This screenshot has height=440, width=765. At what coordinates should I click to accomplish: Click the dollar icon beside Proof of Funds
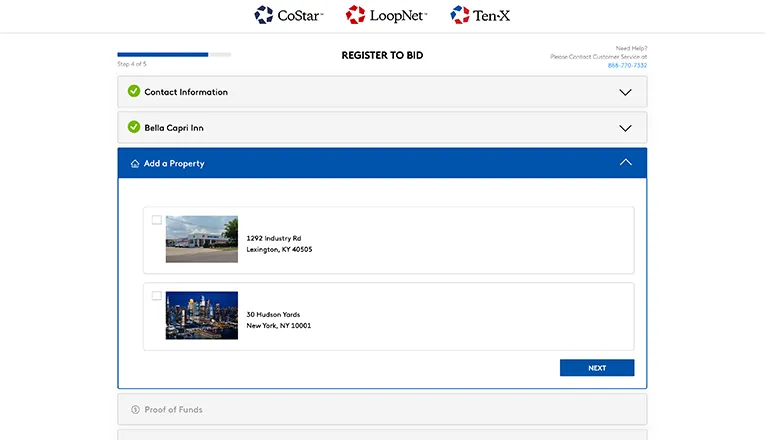point(135,410)
